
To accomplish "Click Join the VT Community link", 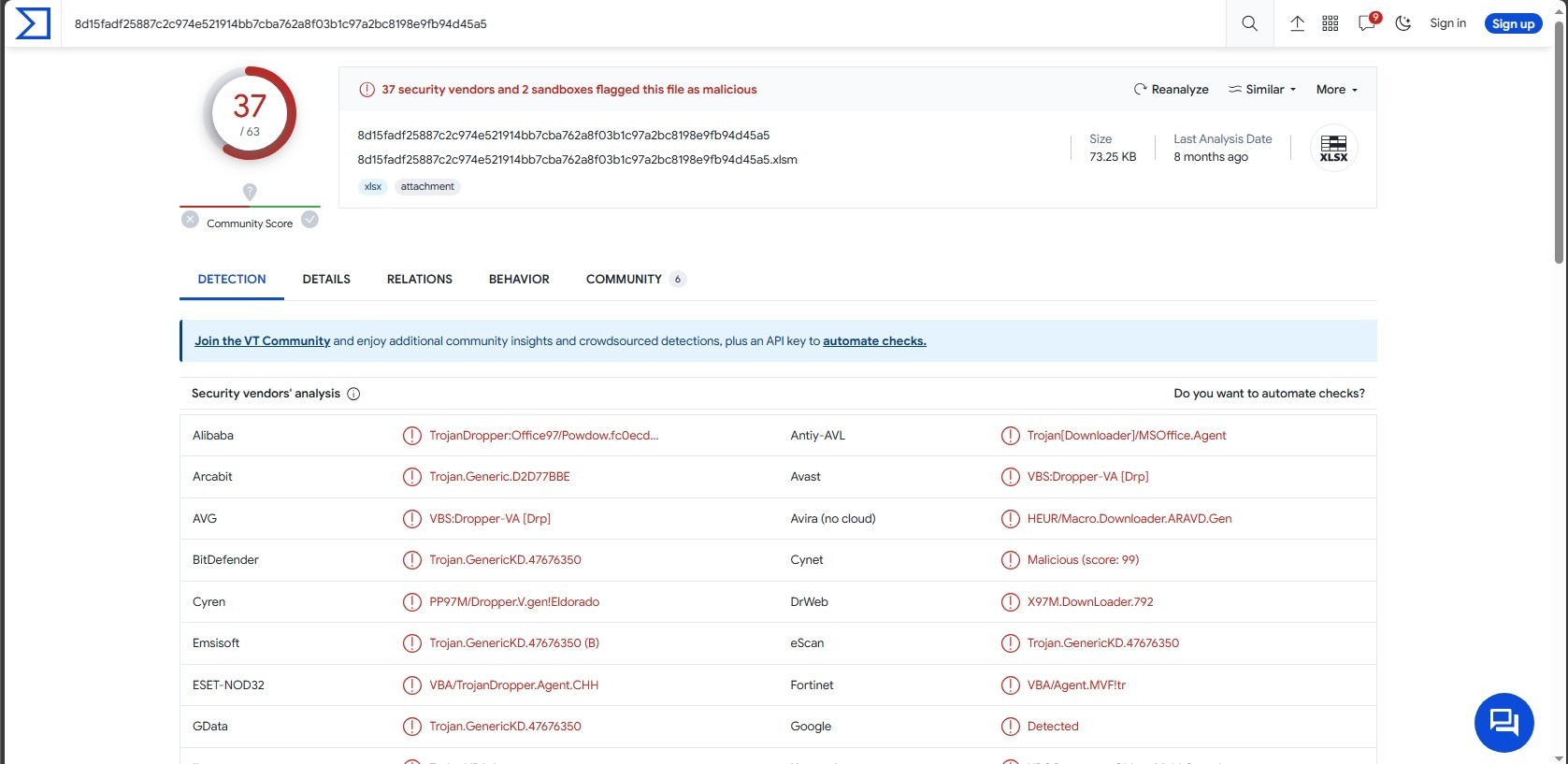I will 262,341.
